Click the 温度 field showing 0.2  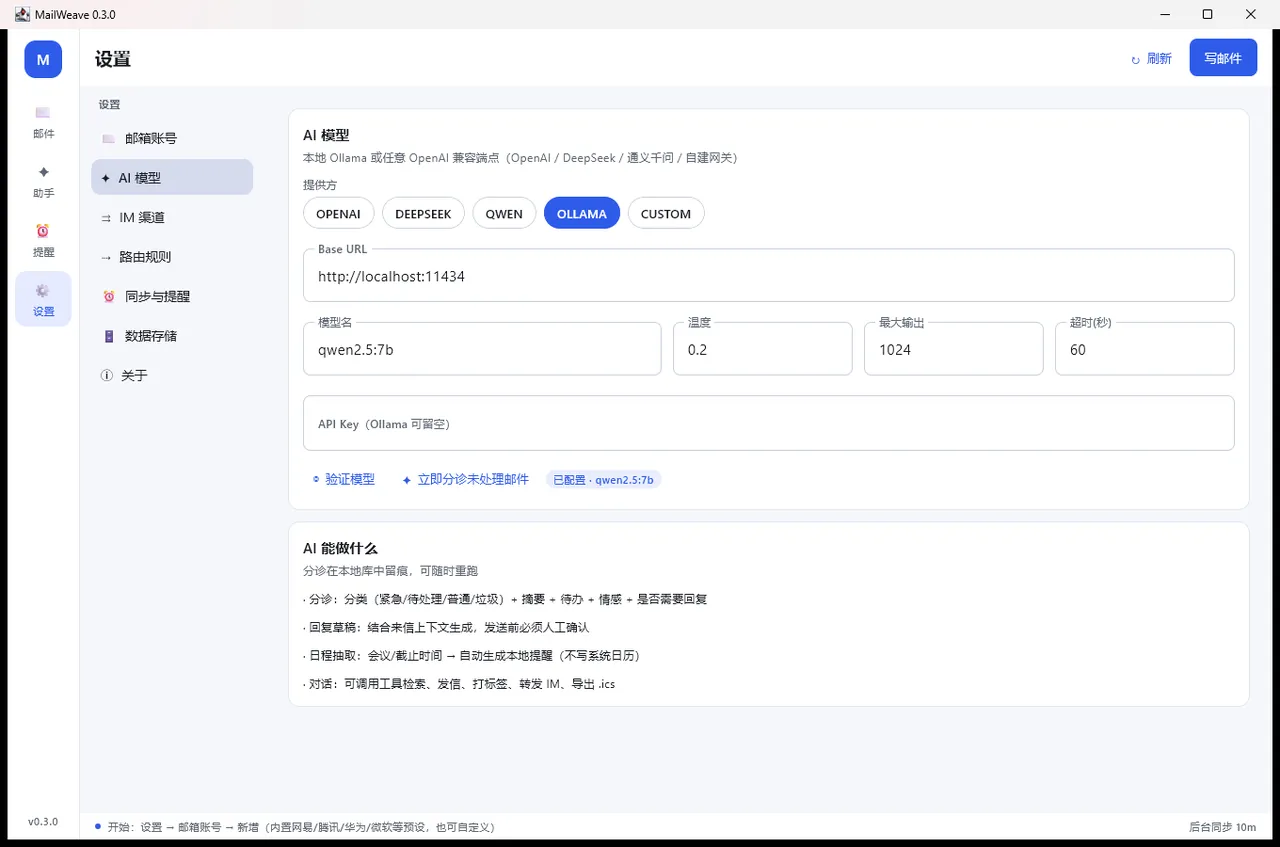click(x=762, y=349)
